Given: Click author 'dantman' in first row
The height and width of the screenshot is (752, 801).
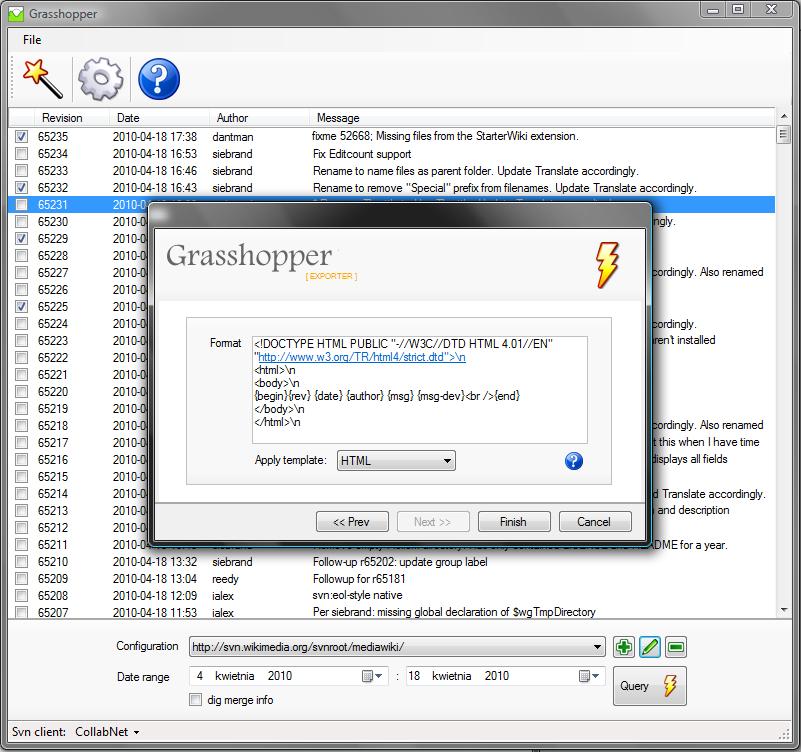Looking at the screenshot, I should [x=232, y=137].
